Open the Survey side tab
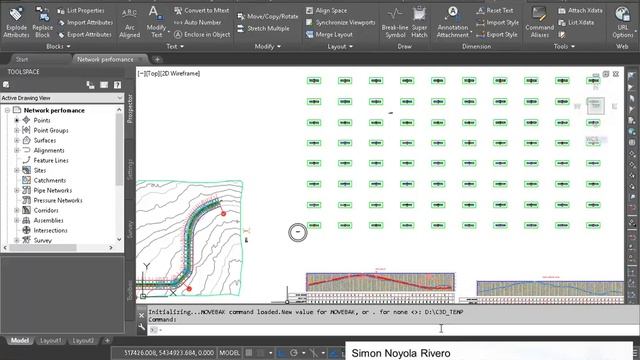 [130, 229]
